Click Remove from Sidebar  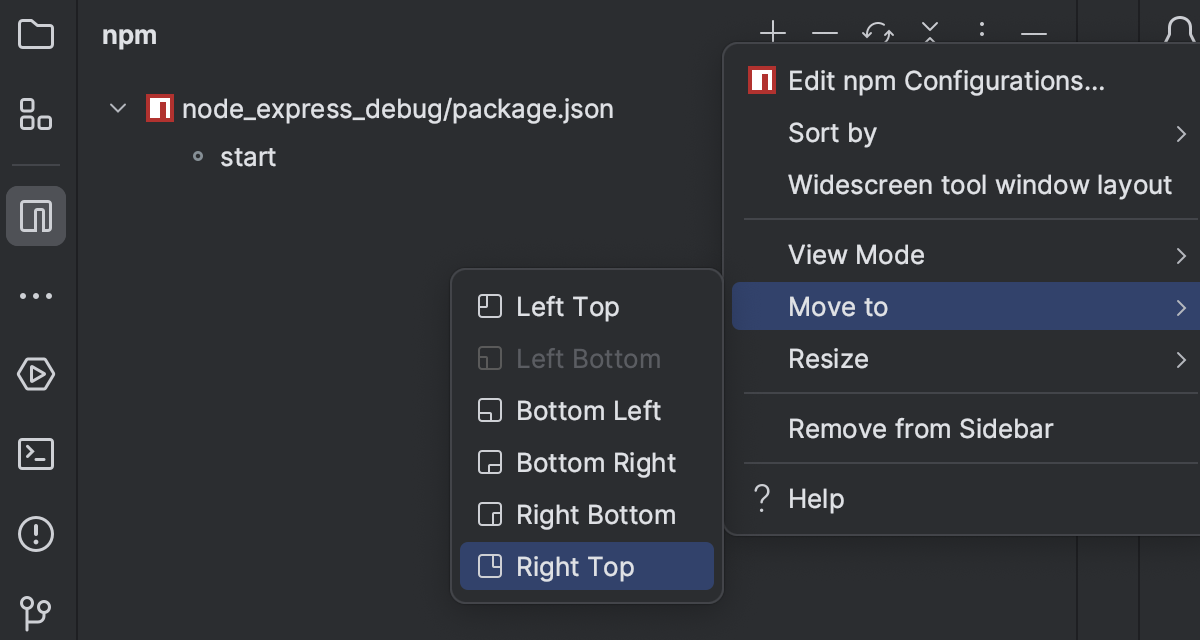(920, 428)
